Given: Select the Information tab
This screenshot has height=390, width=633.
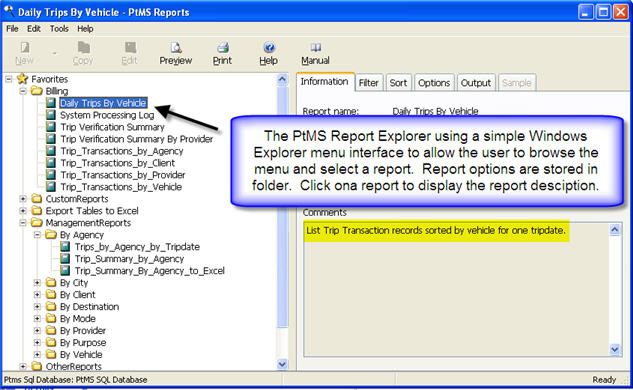Looking at the screenshot, I should [x=325, y=82].
